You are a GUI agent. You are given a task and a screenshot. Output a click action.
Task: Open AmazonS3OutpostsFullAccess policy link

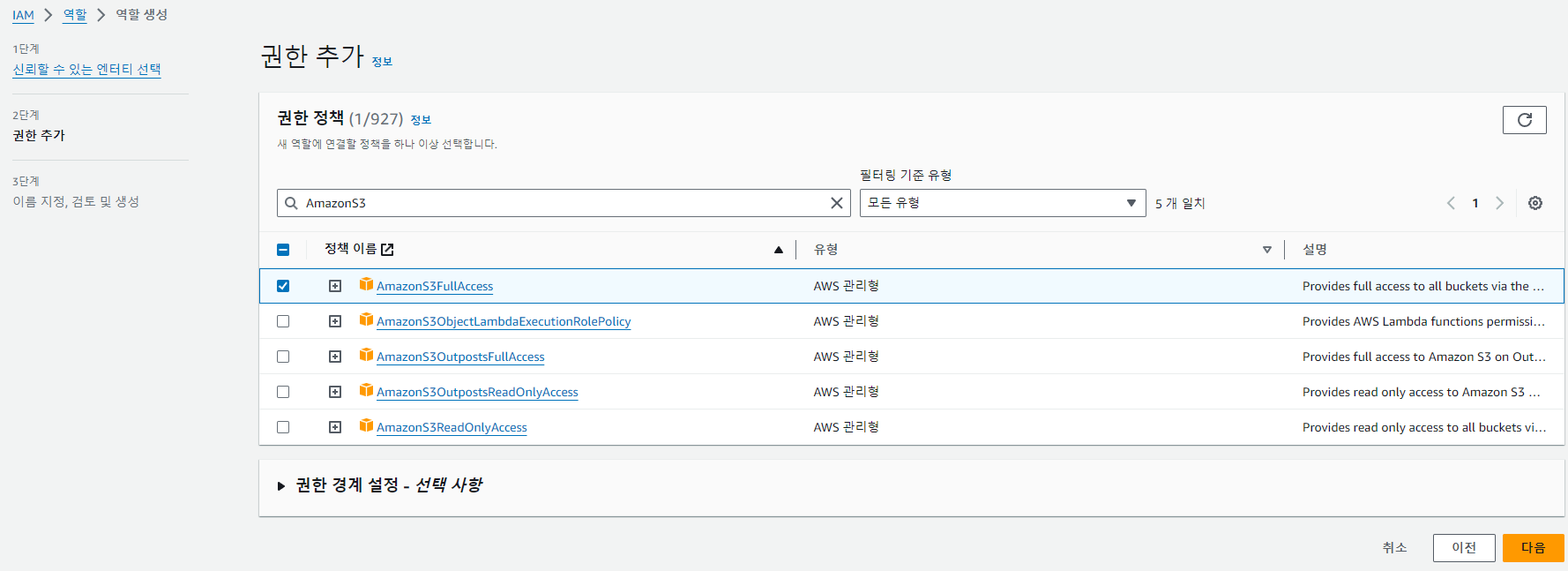(460, 357)
